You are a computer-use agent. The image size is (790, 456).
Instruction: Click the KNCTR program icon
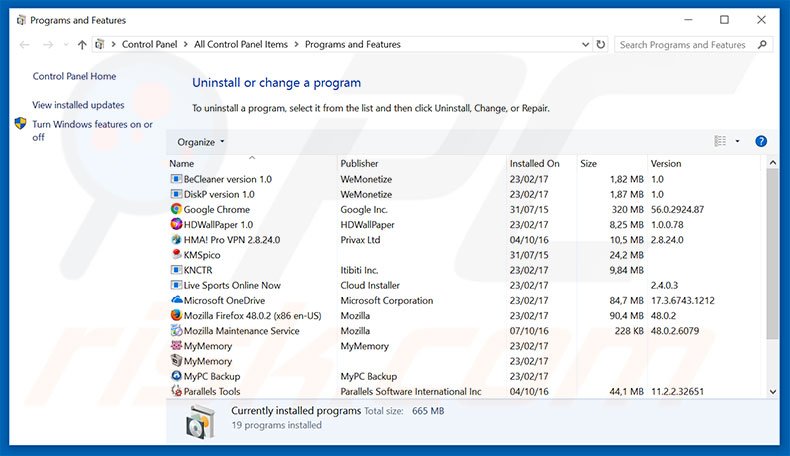click(176, 270)
